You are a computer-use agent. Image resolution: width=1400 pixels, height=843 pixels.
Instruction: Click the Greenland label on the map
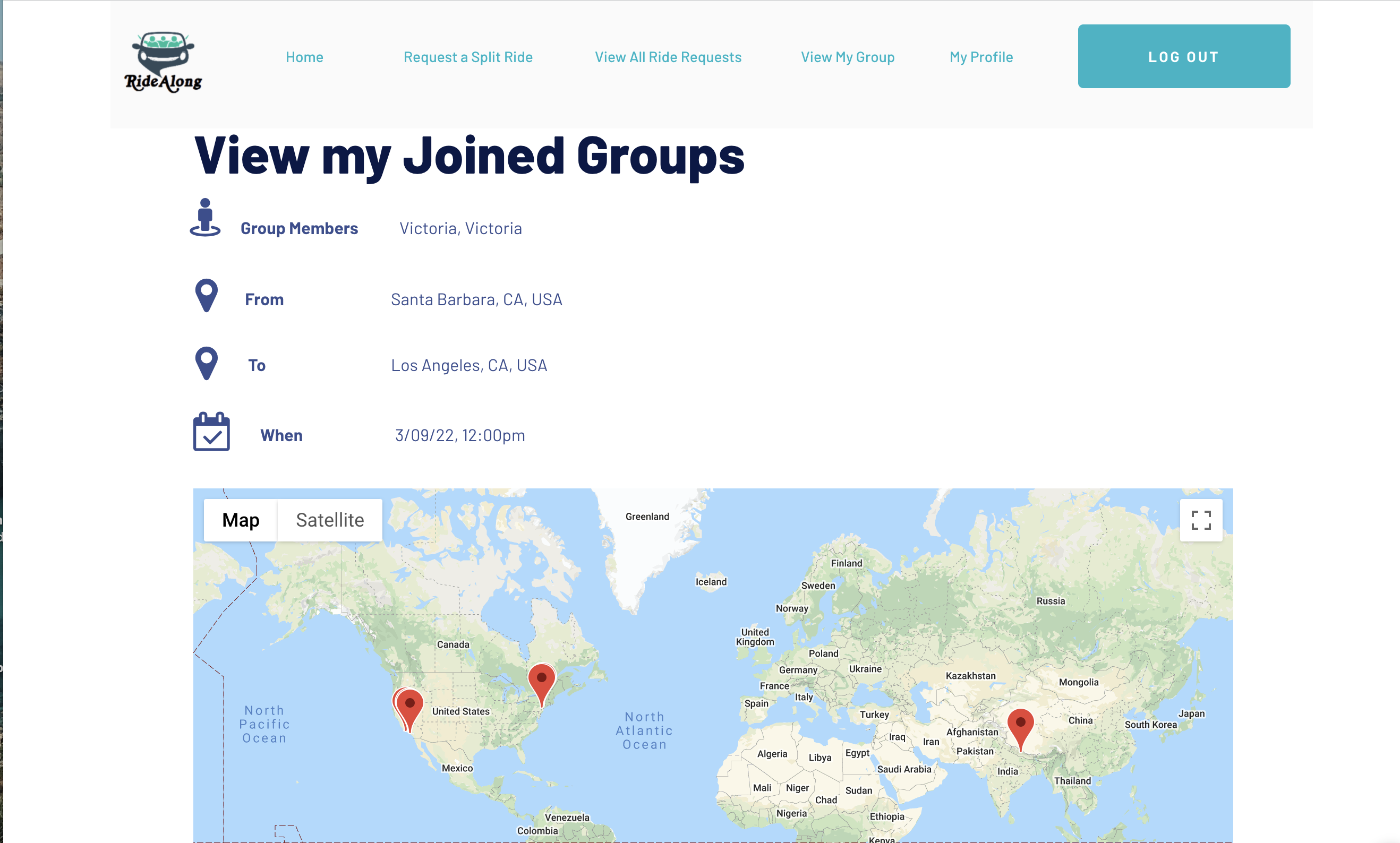tap(646, 517)
